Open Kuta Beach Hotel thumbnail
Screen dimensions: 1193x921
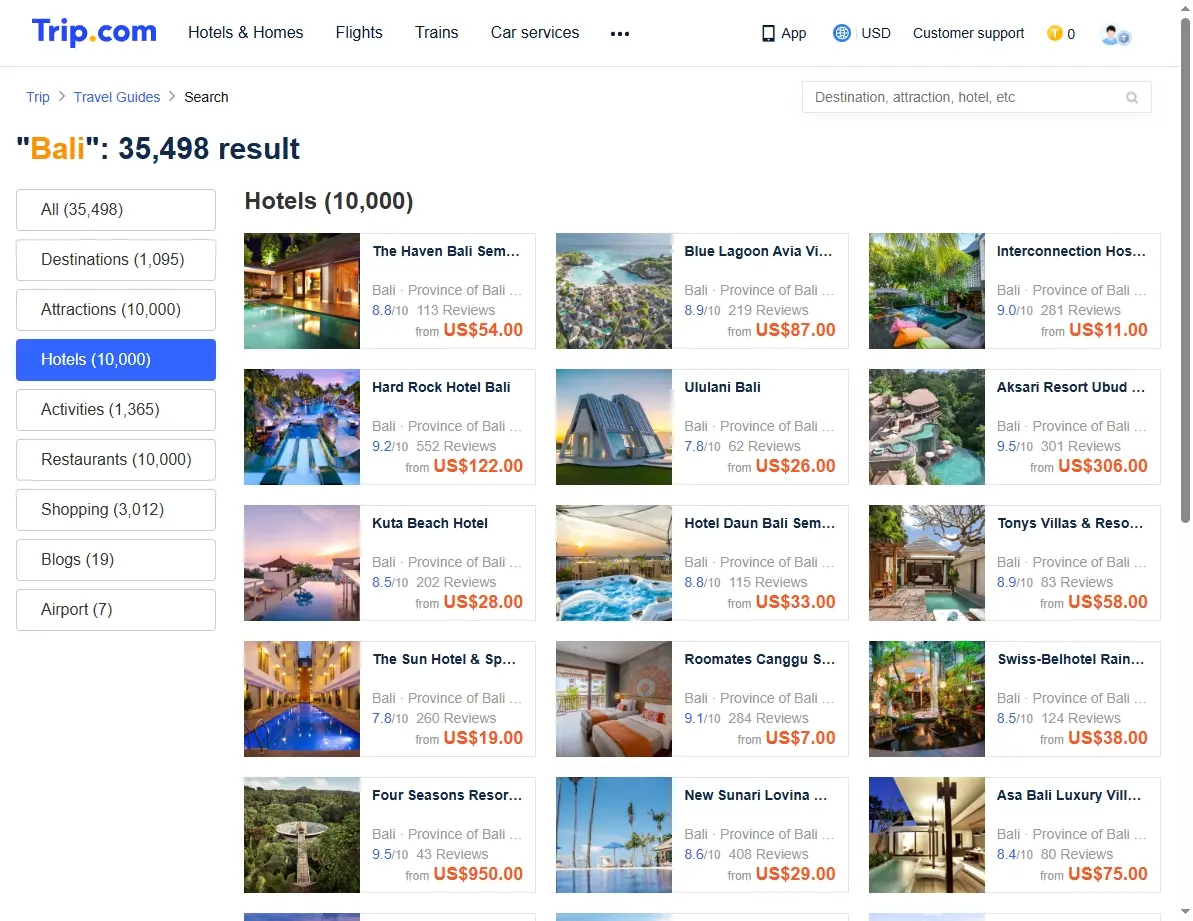point(302,564)
